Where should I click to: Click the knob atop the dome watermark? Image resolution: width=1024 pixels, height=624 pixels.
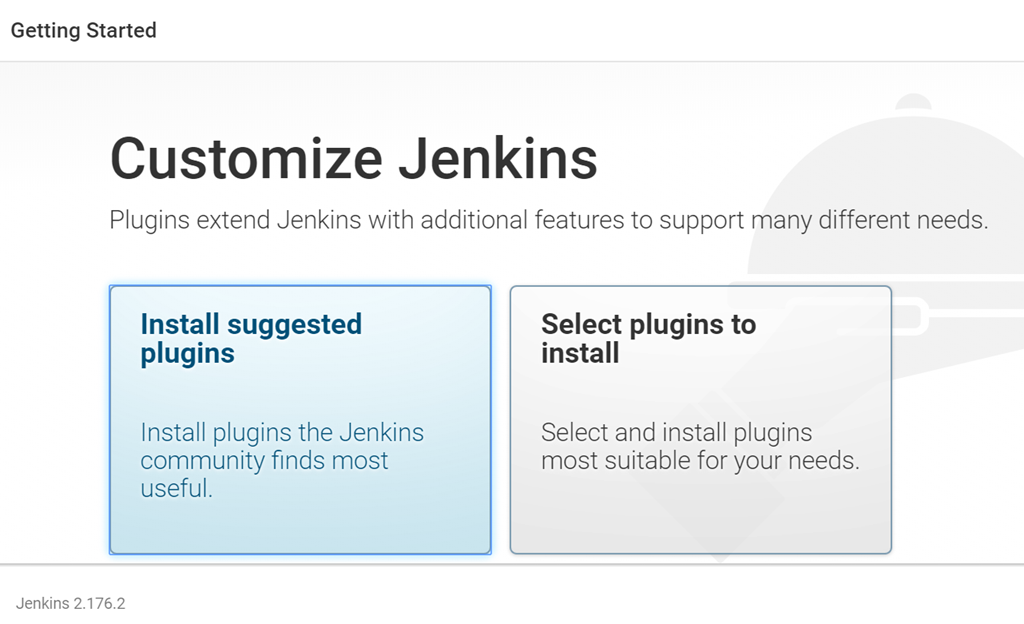coord(913,104)
